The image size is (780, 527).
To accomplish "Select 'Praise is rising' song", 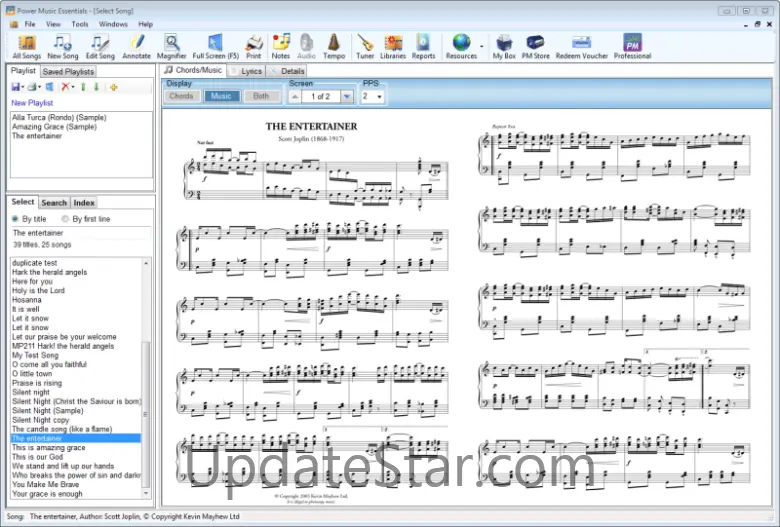I will click(37, 383).
